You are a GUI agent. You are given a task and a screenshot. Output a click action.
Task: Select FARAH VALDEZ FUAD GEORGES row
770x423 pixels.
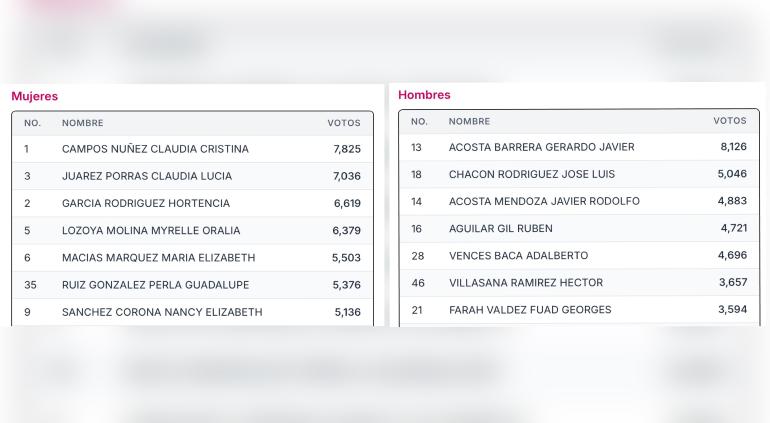[x=579, y=310]
